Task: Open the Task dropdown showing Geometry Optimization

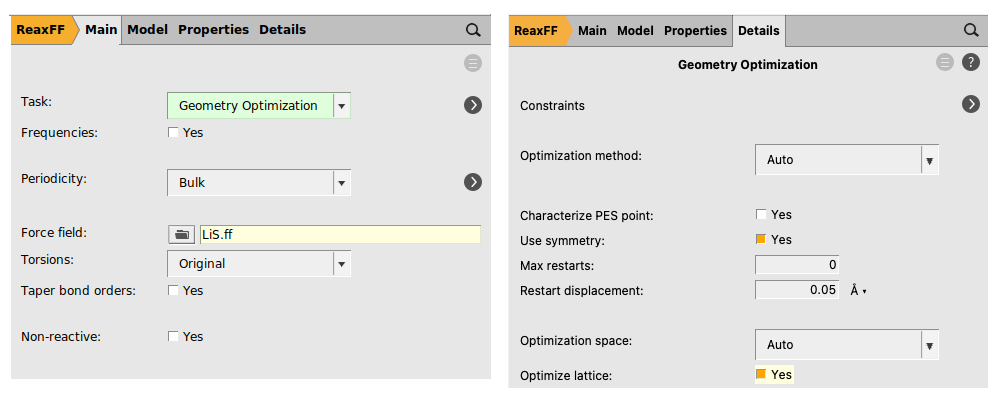Action: coord(259,106)
